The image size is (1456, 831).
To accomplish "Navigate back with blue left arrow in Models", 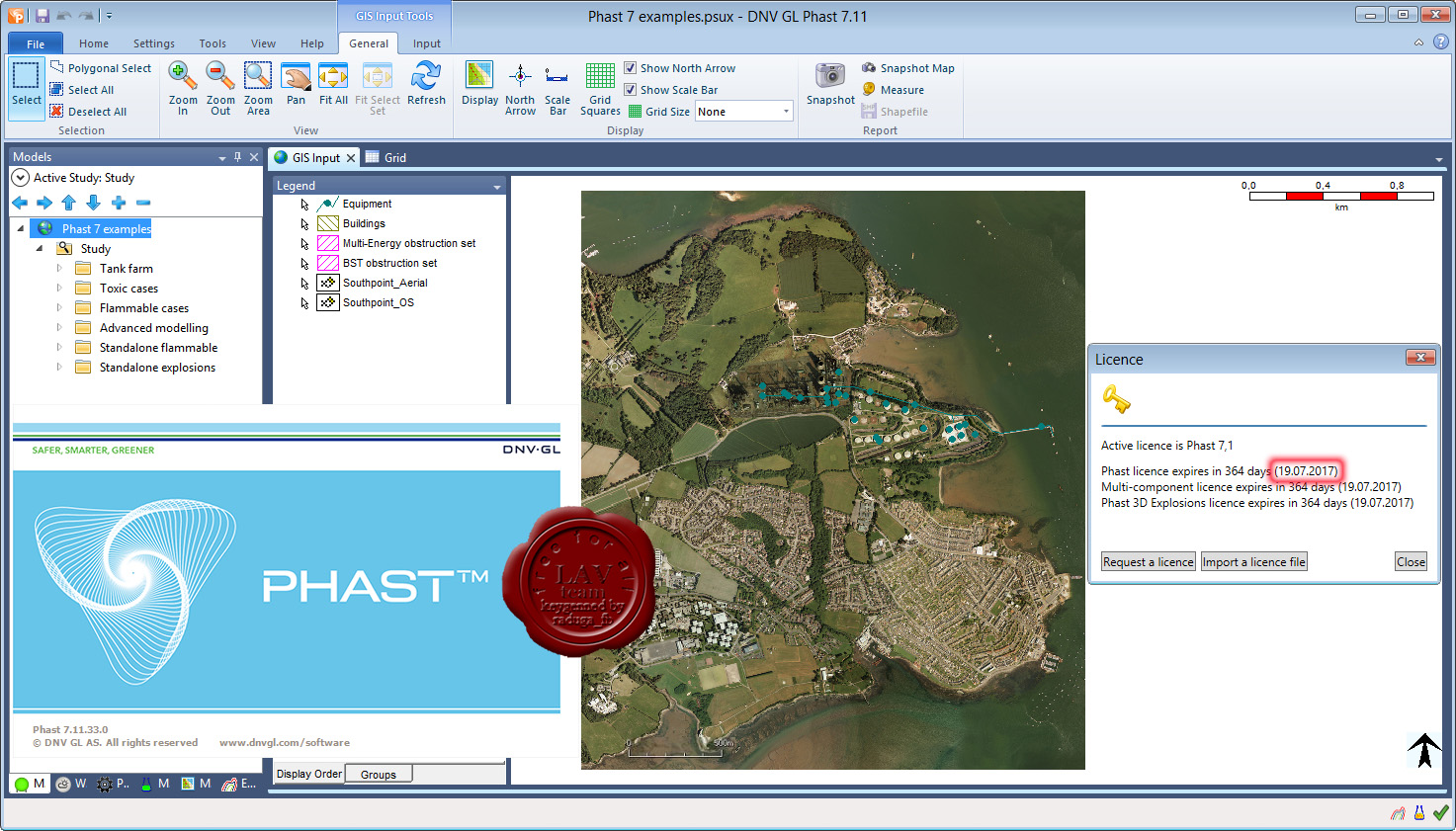I will [x=20, y=203].
